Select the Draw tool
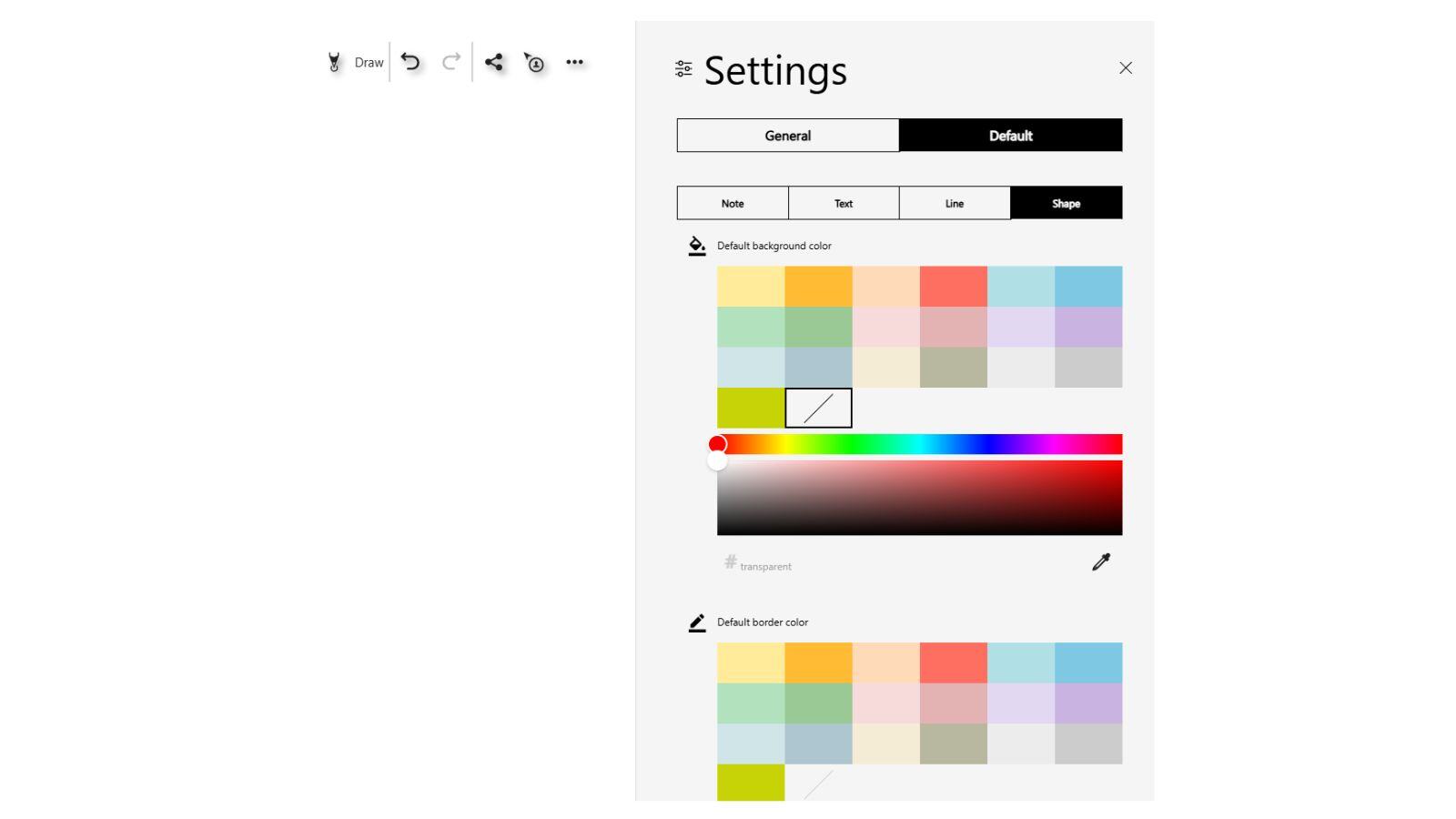This screenshot has width=1456, height=819. click(x=355, y=62)
